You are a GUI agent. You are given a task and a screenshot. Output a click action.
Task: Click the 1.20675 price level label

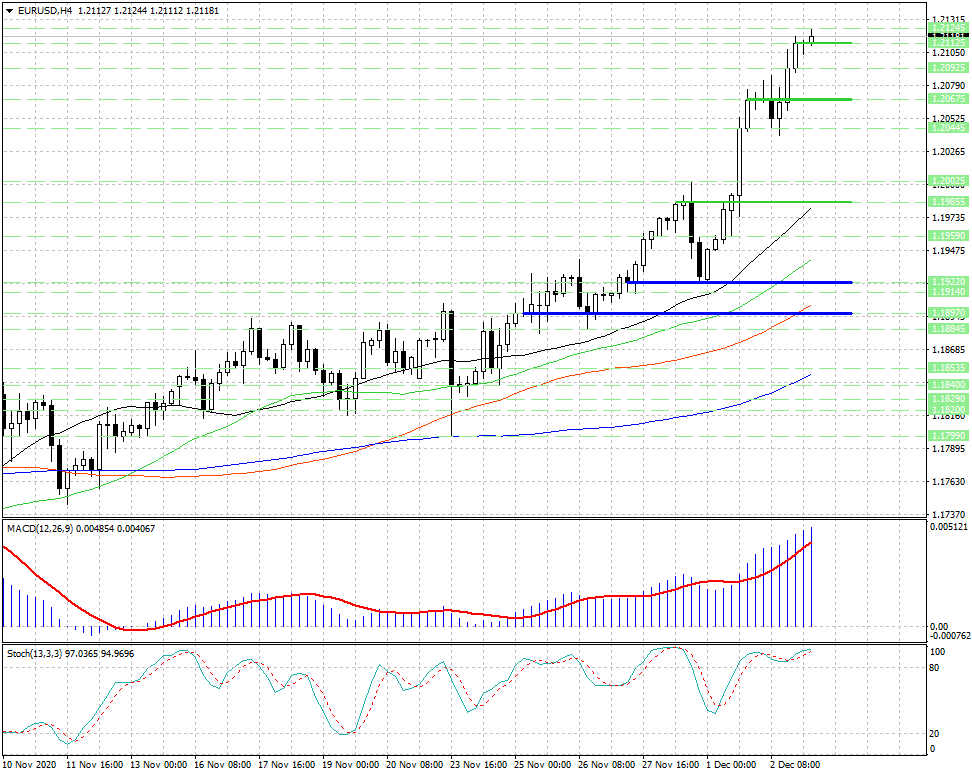pos(948,99)
